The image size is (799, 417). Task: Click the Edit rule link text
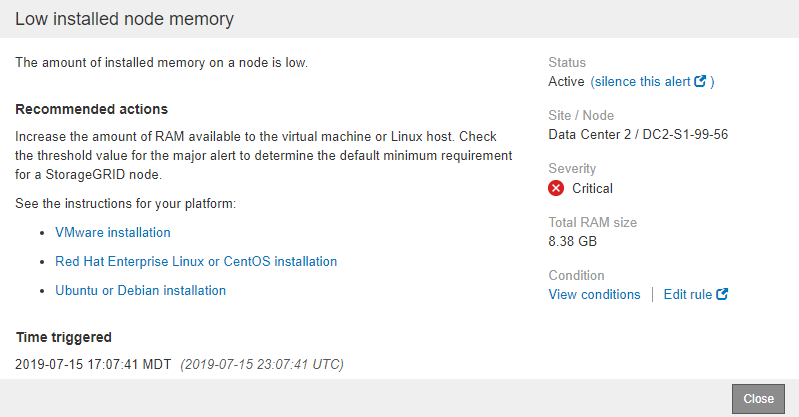click(x=688, y=295)
